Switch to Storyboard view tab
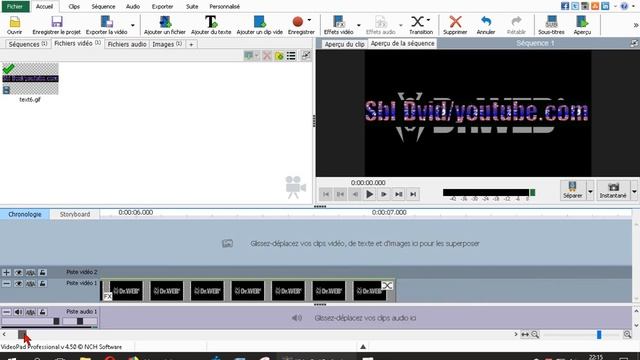 coord(75,214)
